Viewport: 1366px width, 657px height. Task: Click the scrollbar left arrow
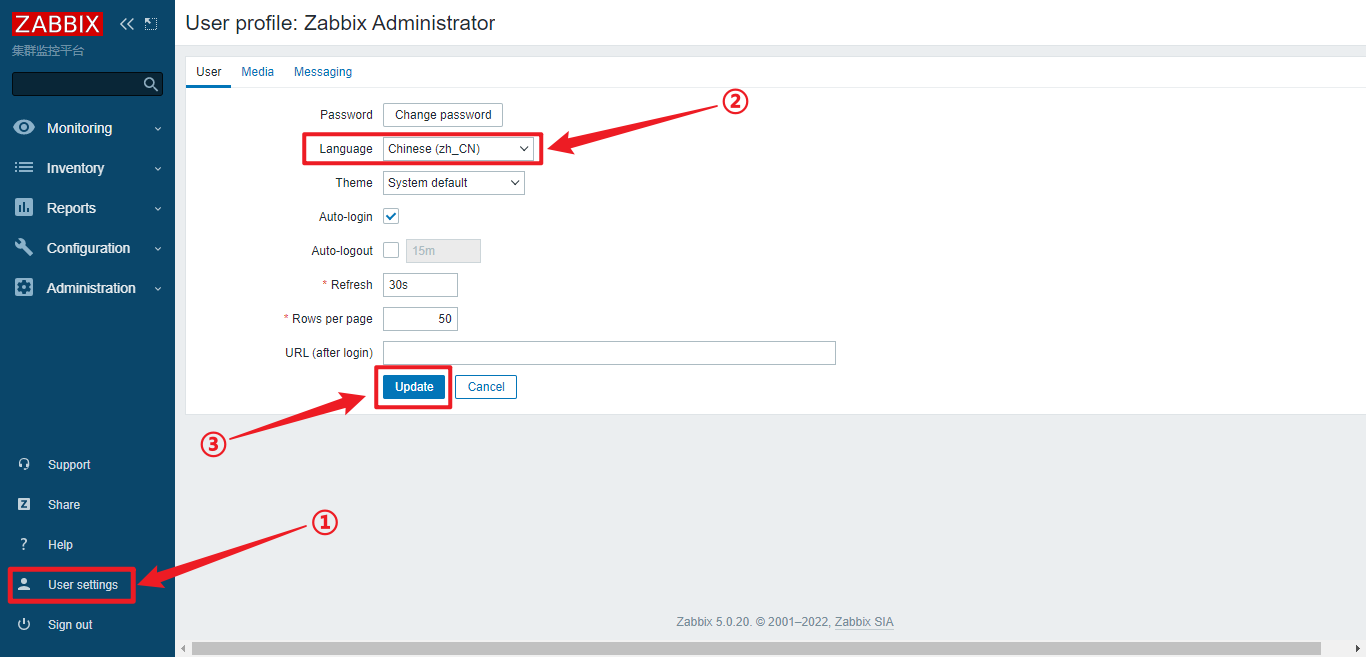tap(182, 649)
